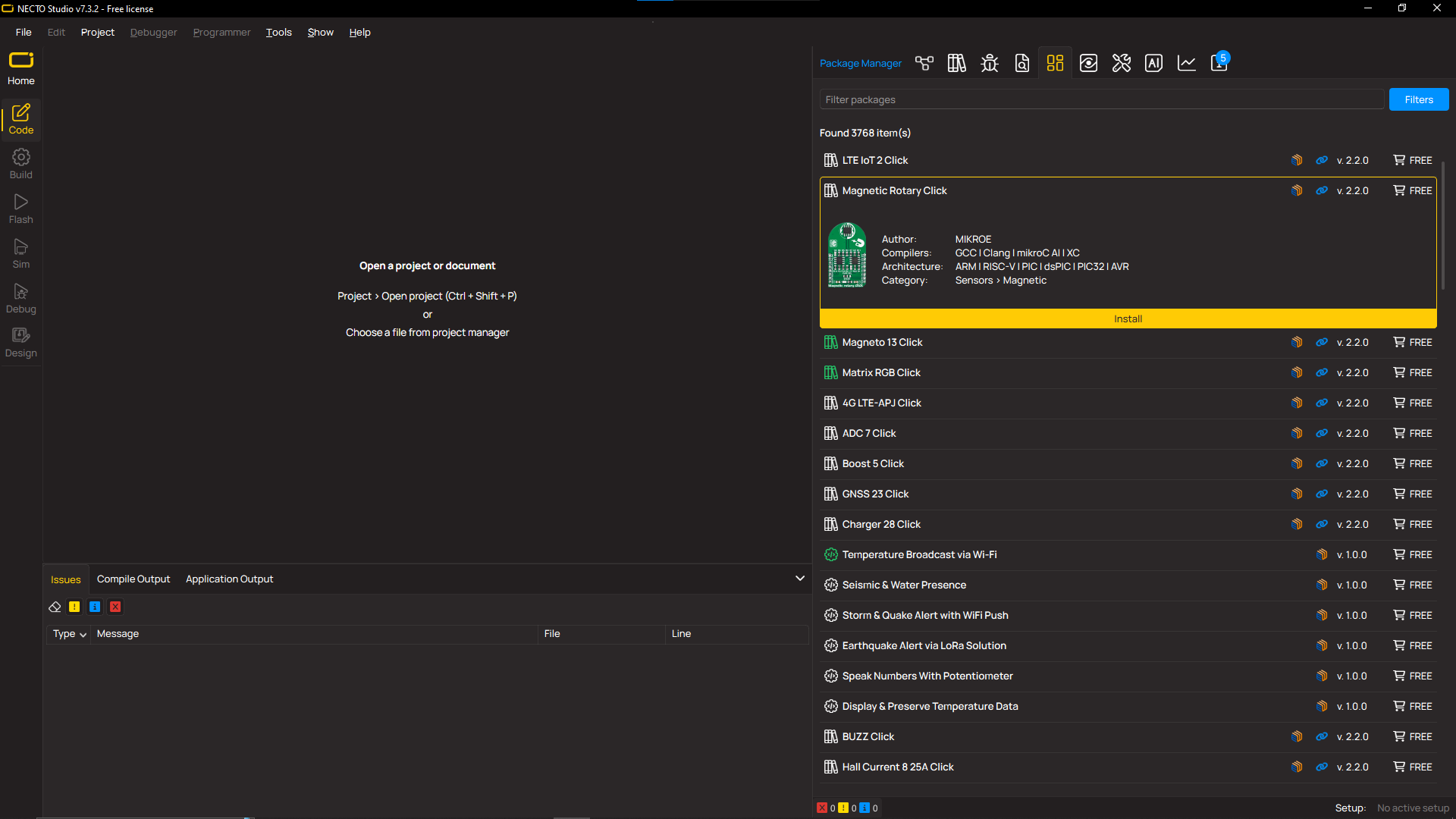The image size is (1456, 819).
Task: Open the AI assistant panel icon
Action: pos(1153,63)
